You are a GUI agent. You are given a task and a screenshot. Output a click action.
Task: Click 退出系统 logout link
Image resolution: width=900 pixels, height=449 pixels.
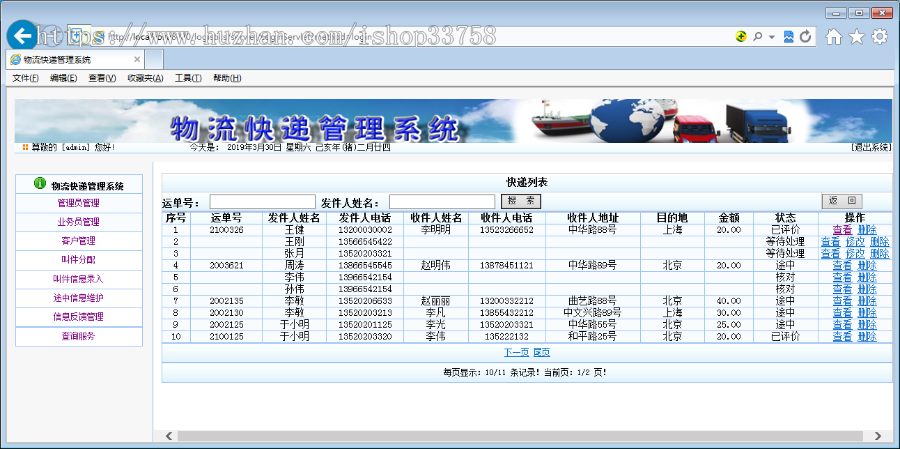871,148
